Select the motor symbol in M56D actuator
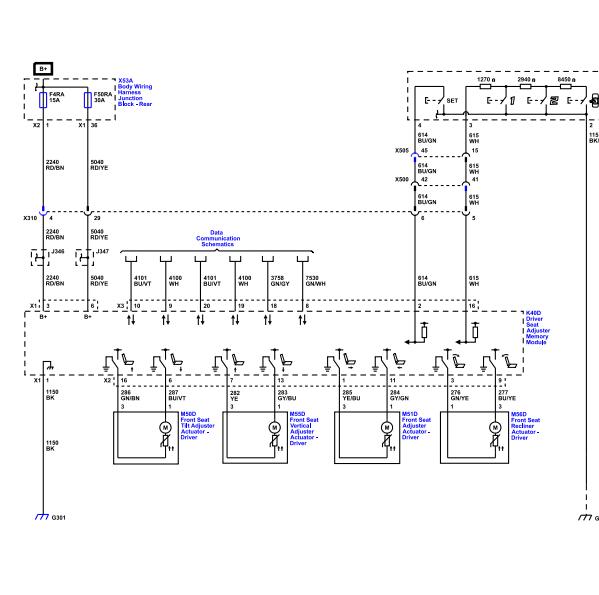Viewport: 599px width, 595px height. pyautogui.click(x=495, y=427)
